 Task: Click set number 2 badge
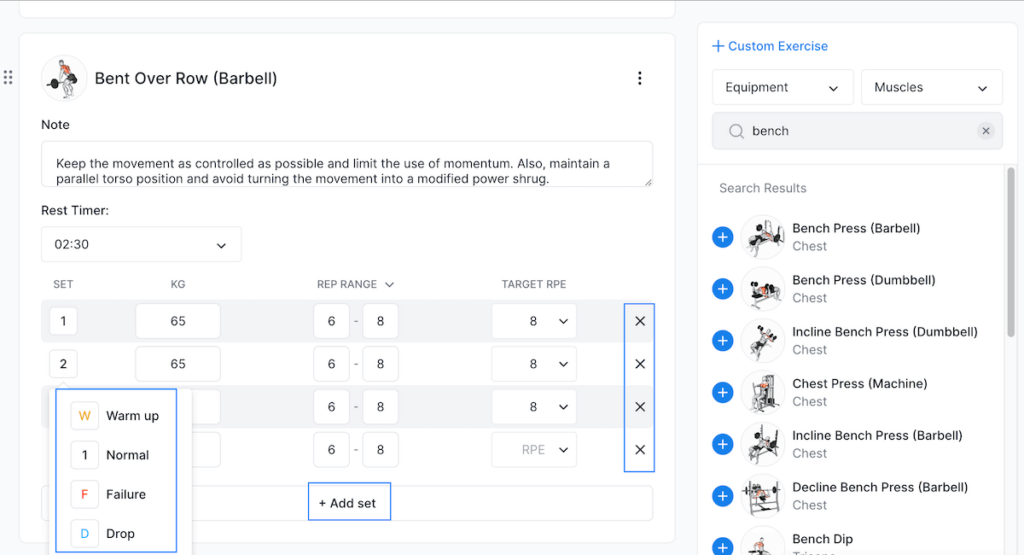point(63,364)
